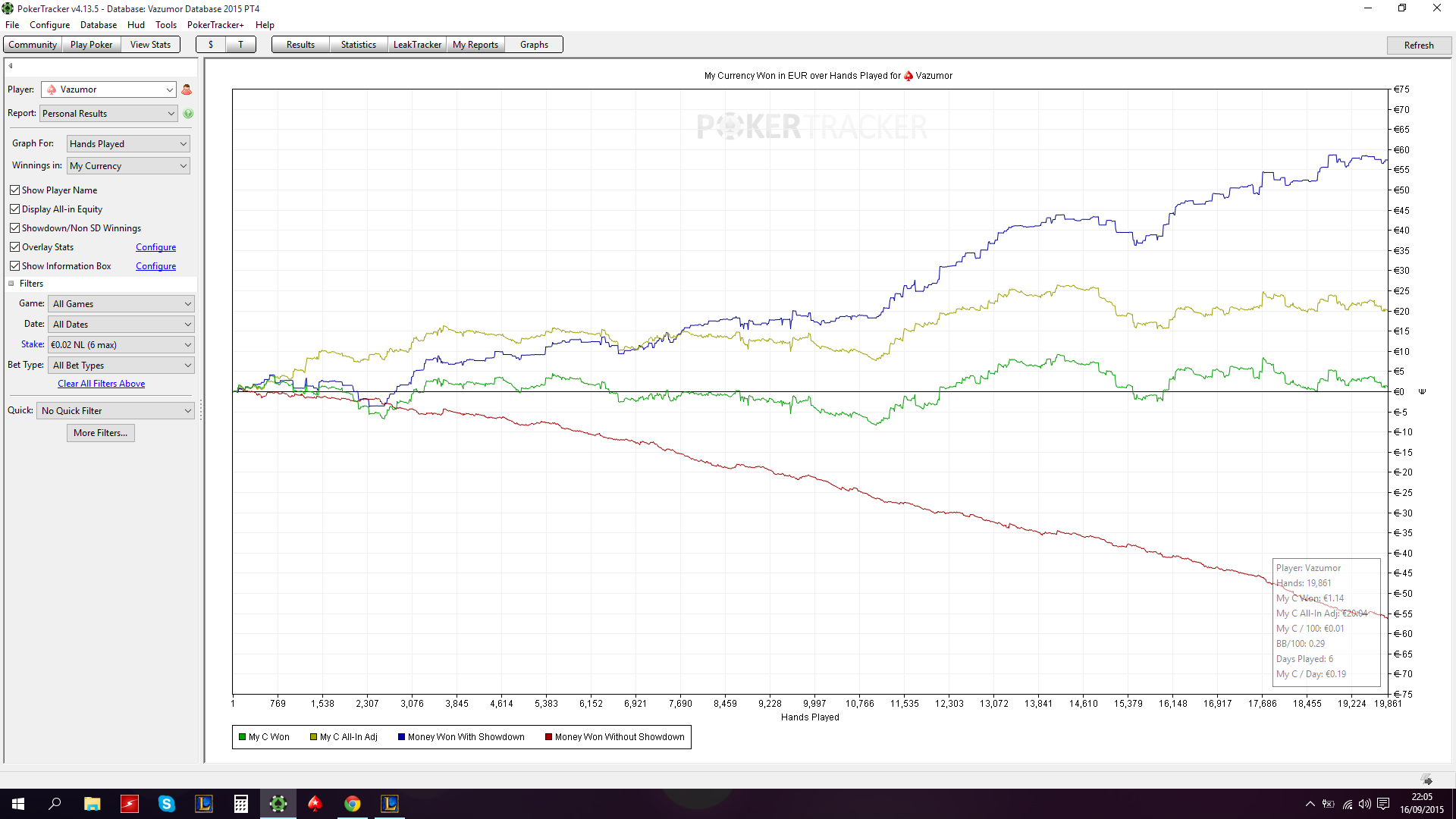Open the PokerTracker+ menu
The image size is (1456, 819).
[x=215, y=25]
